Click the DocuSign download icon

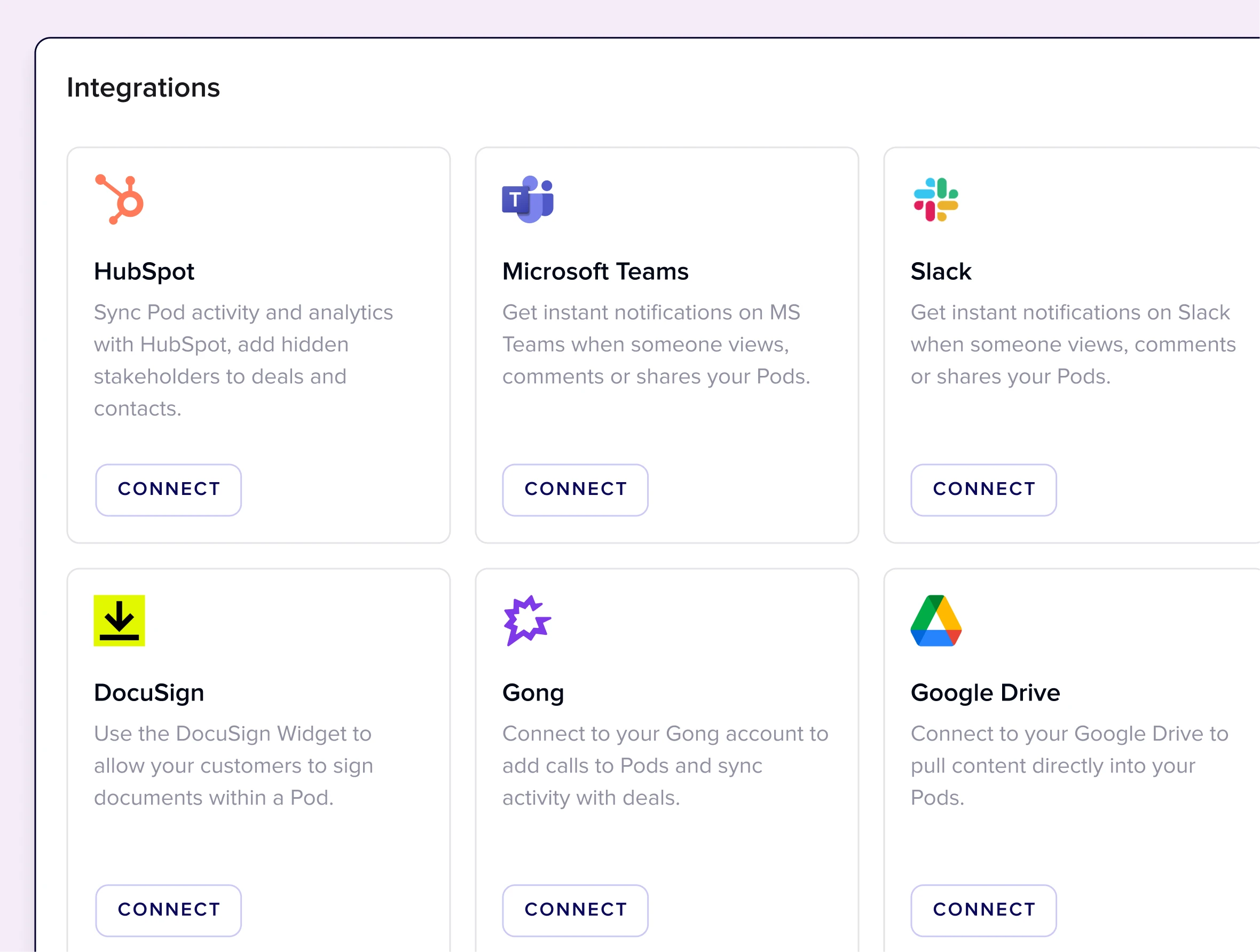119,620
